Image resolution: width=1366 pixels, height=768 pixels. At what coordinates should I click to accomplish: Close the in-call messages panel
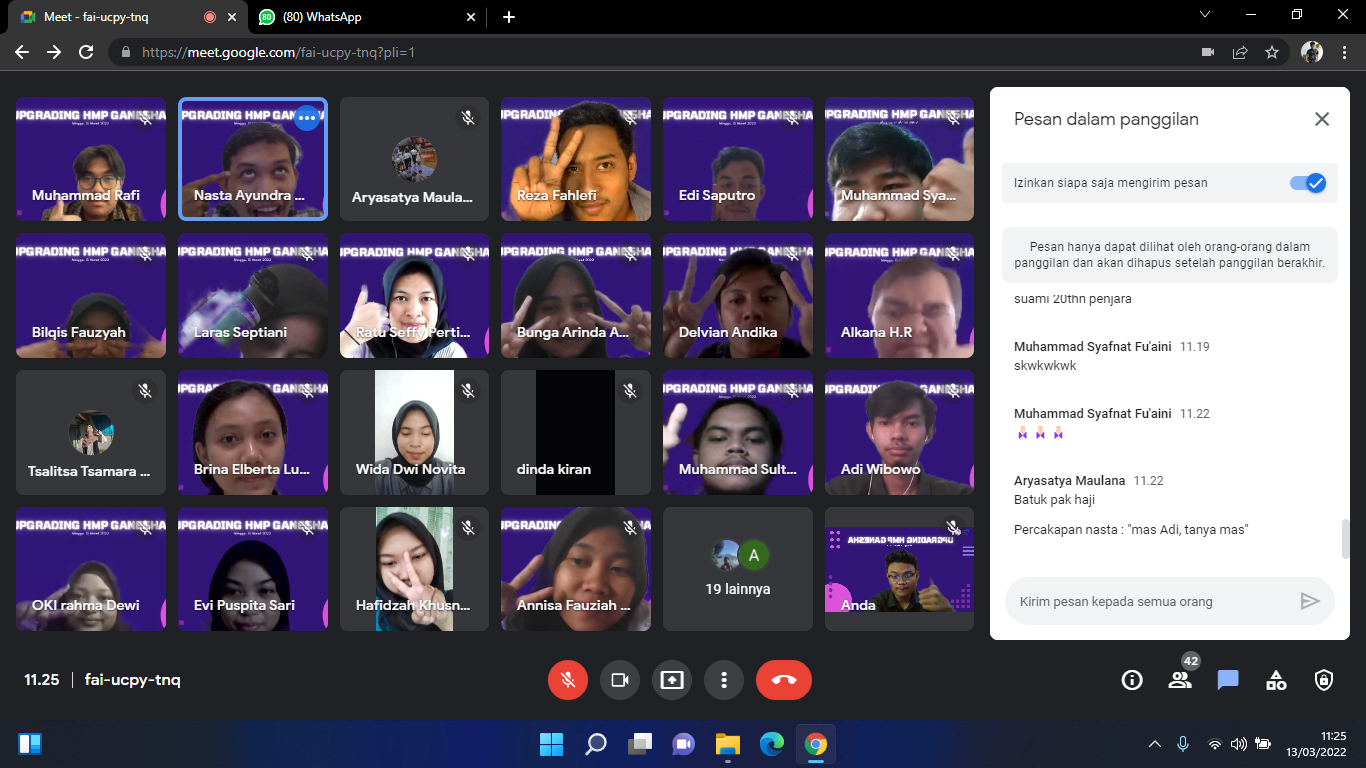(x=1322, y=119)
